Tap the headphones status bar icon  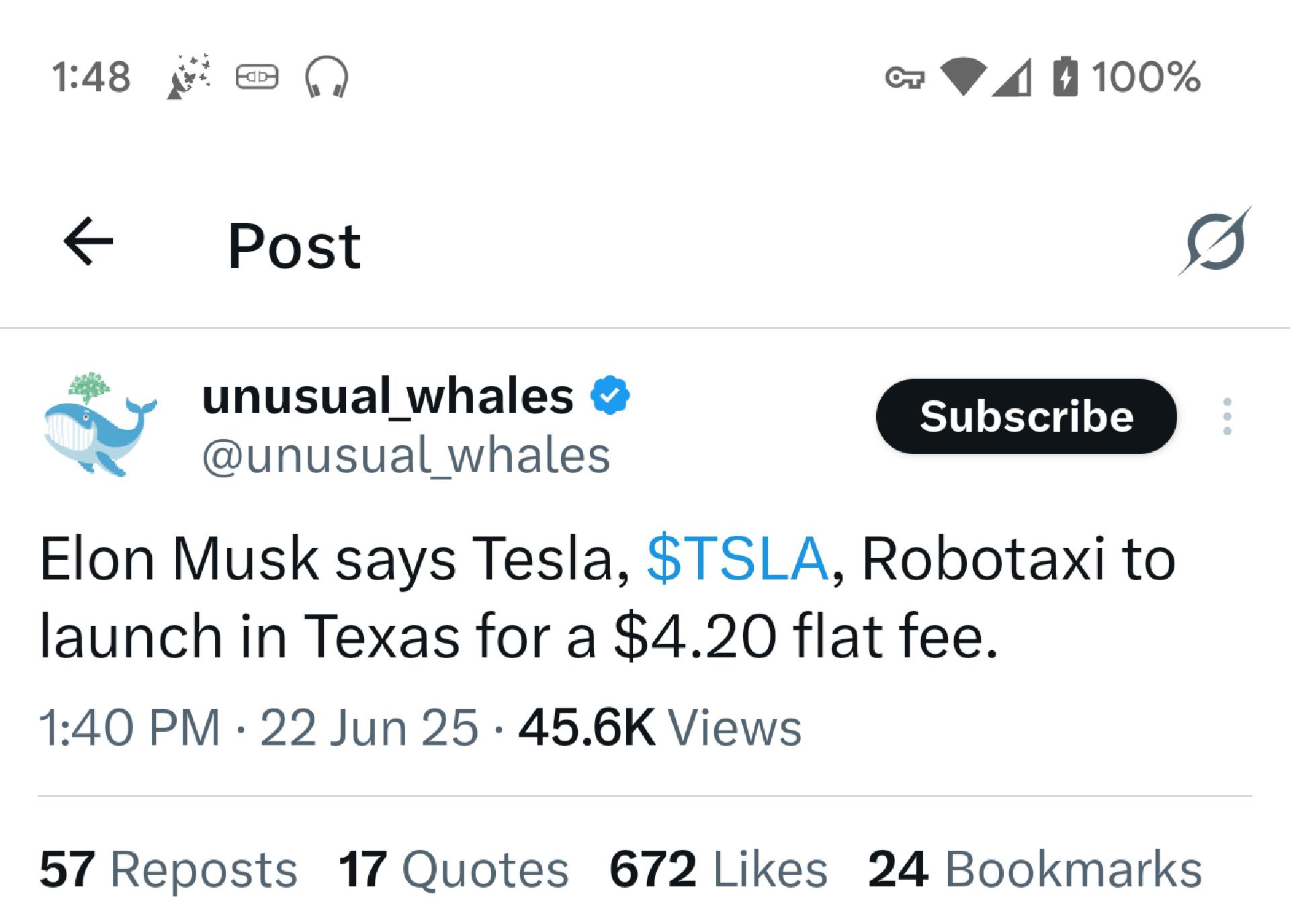(327, 77)
